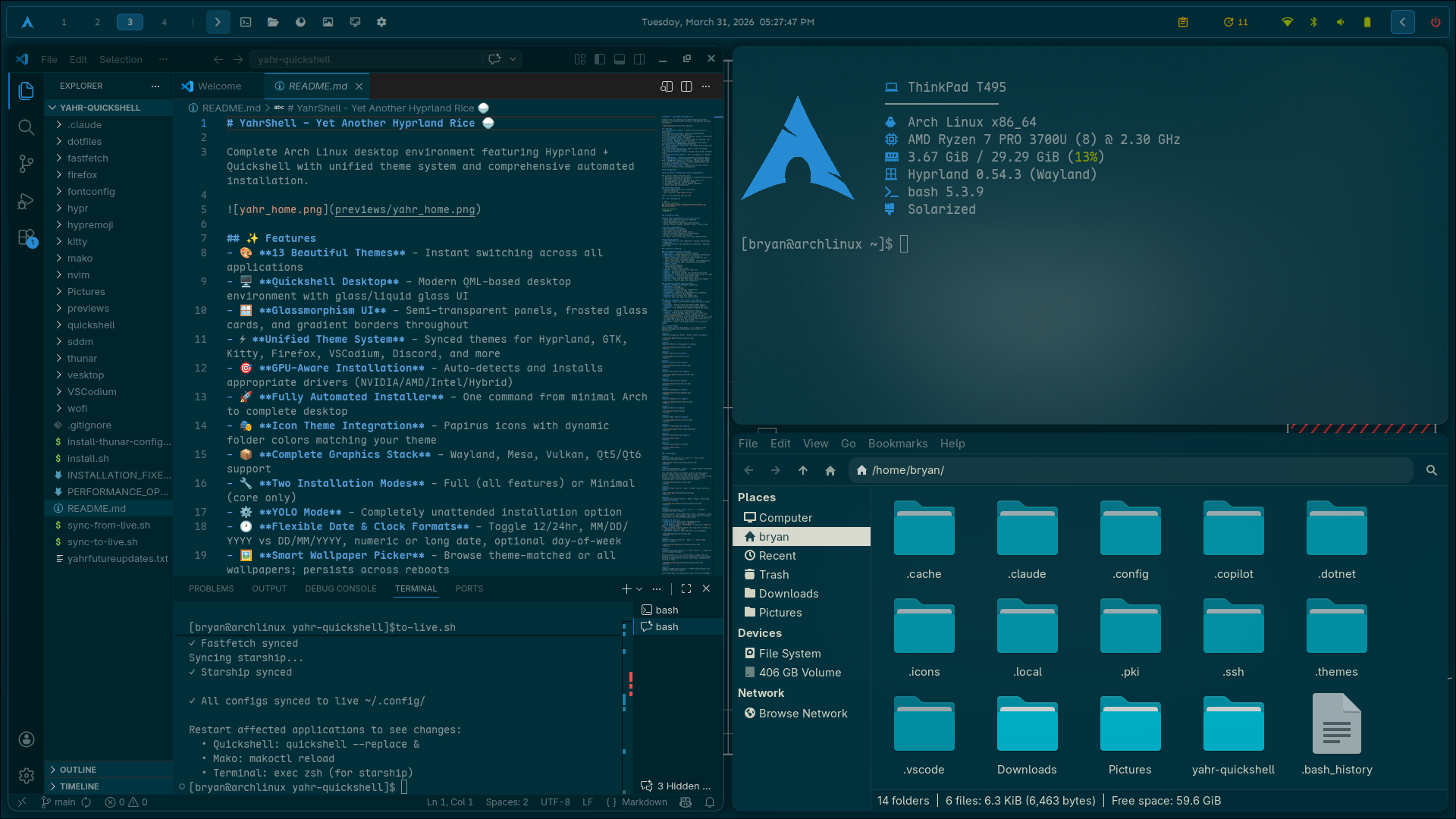Open Manage gear in VS Code activity bar
1456x819 pixels.
(x=26, y=775)
